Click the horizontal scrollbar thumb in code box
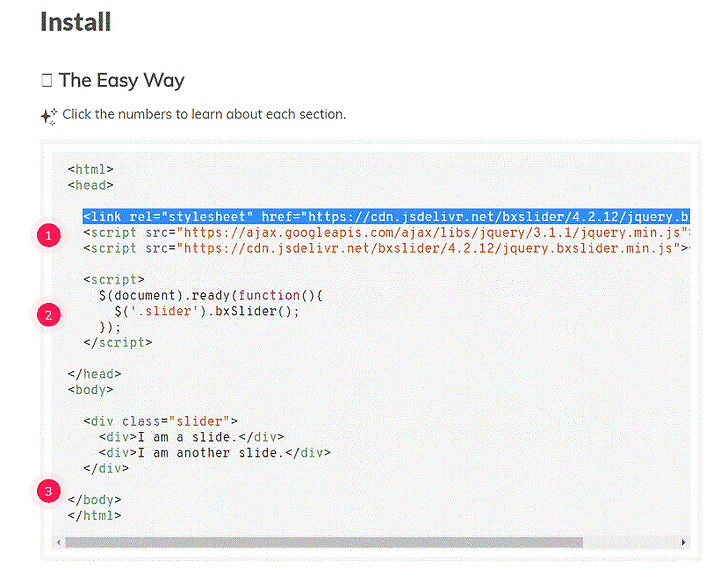This screenshot has height=568, width=720. point(324,542)
